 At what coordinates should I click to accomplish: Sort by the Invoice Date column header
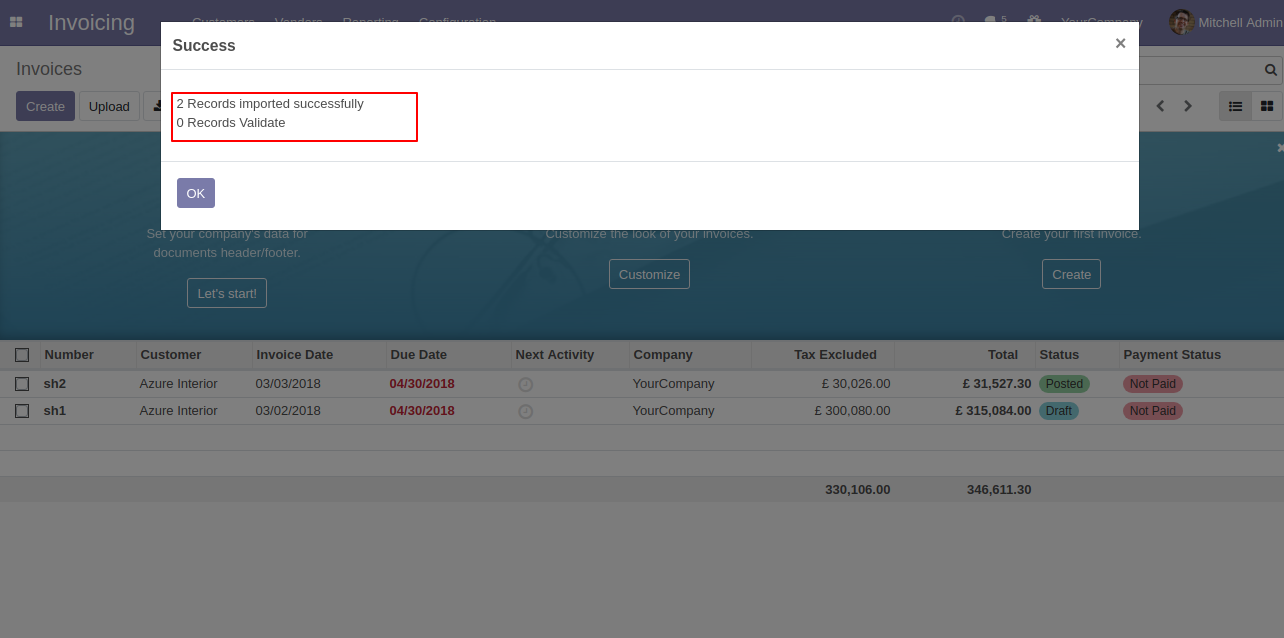tap(295, 354)
